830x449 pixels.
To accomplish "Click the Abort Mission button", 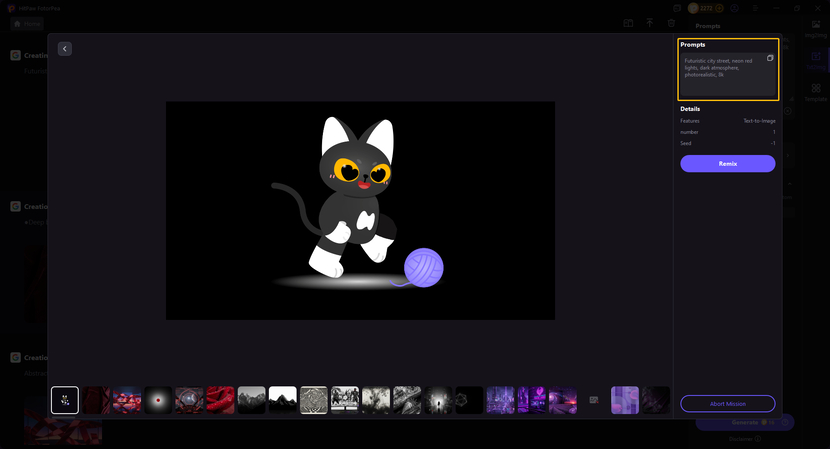I will 727,404.
